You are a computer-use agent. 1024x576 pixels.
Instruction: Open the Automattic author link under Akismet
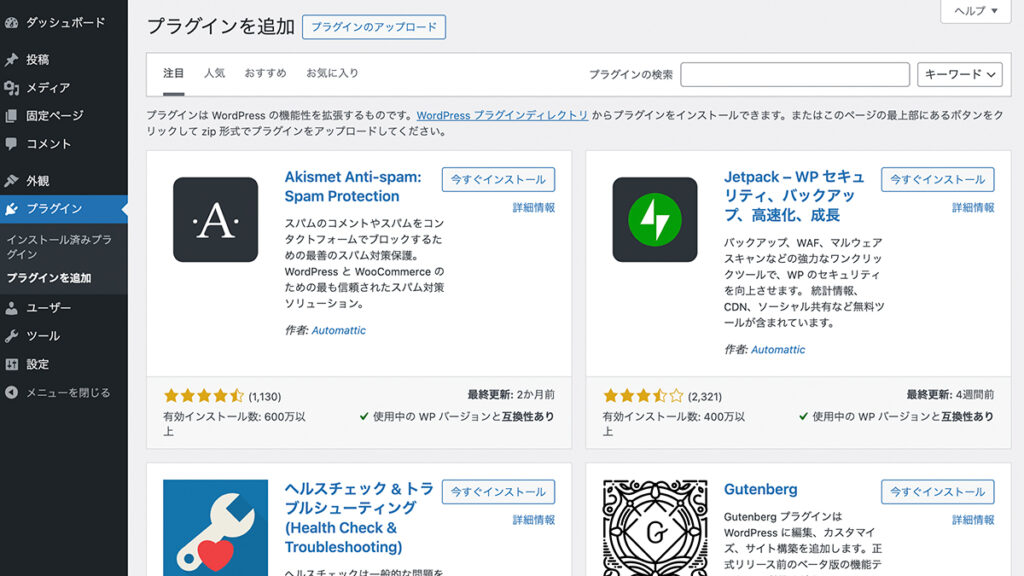pos(338,330)
